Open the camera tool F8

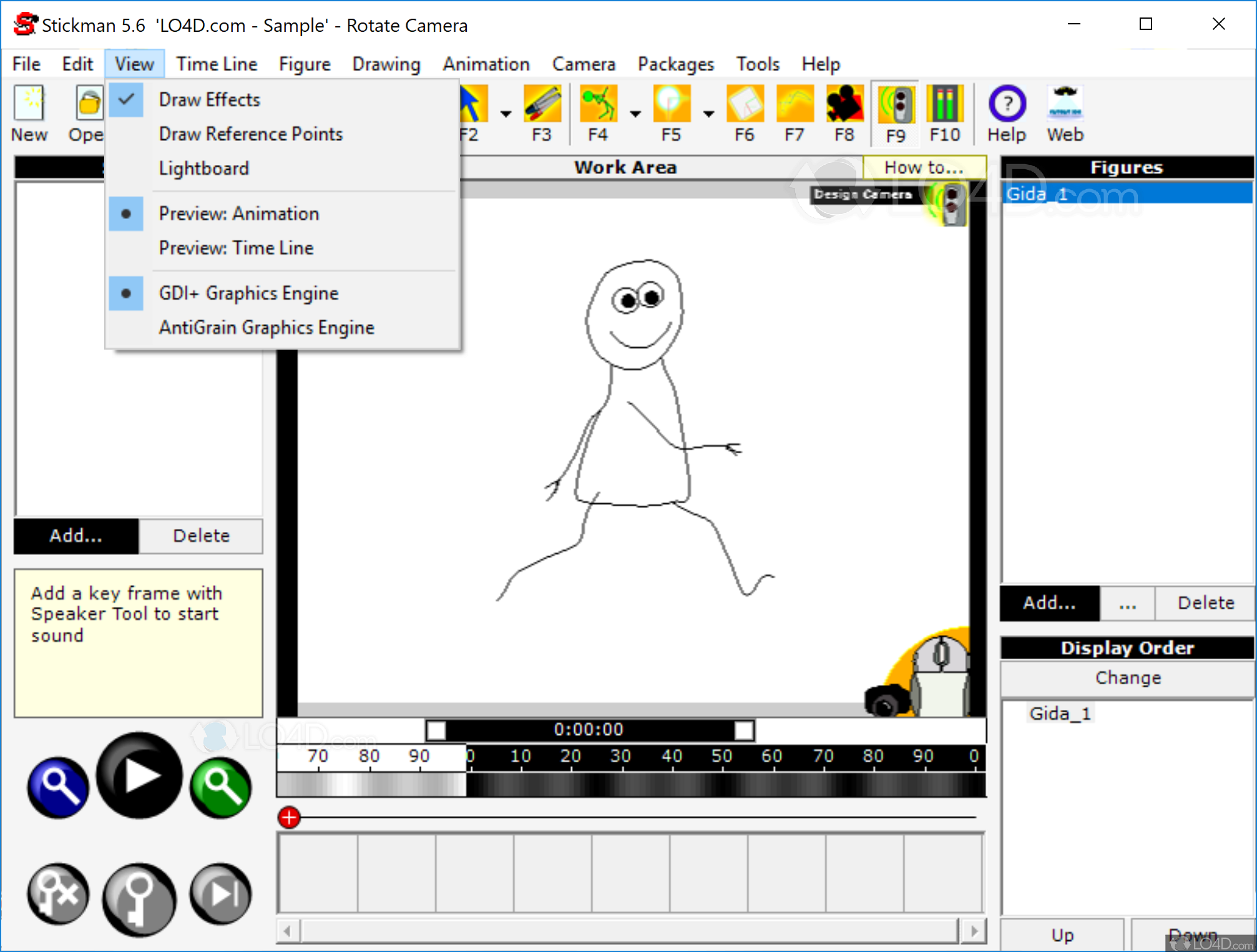click(844, 105)
